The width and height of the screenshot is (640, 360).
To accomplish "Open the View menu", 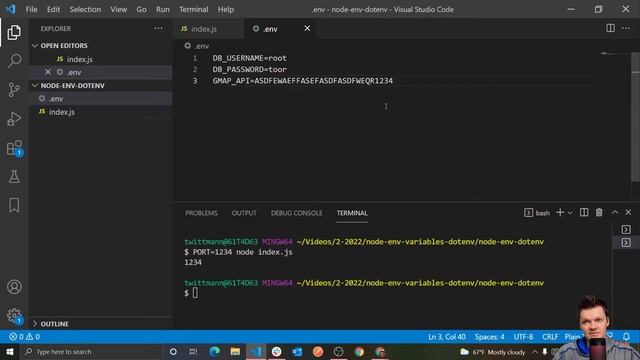I will click(118, 9).
